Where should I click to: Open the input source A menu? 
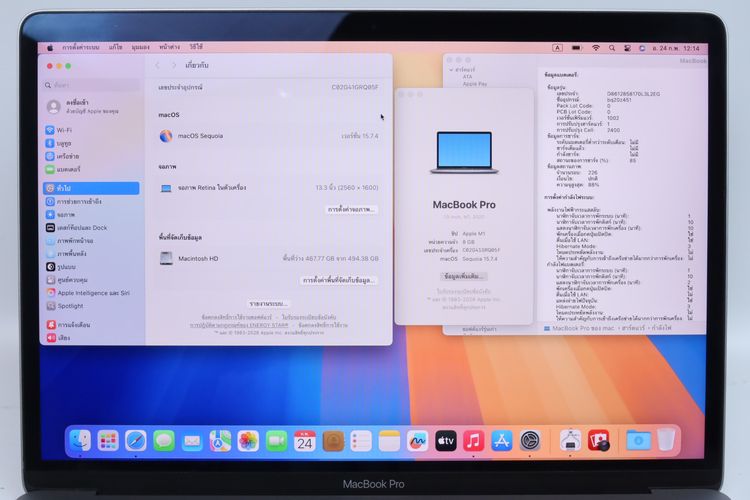click(557, 48)
